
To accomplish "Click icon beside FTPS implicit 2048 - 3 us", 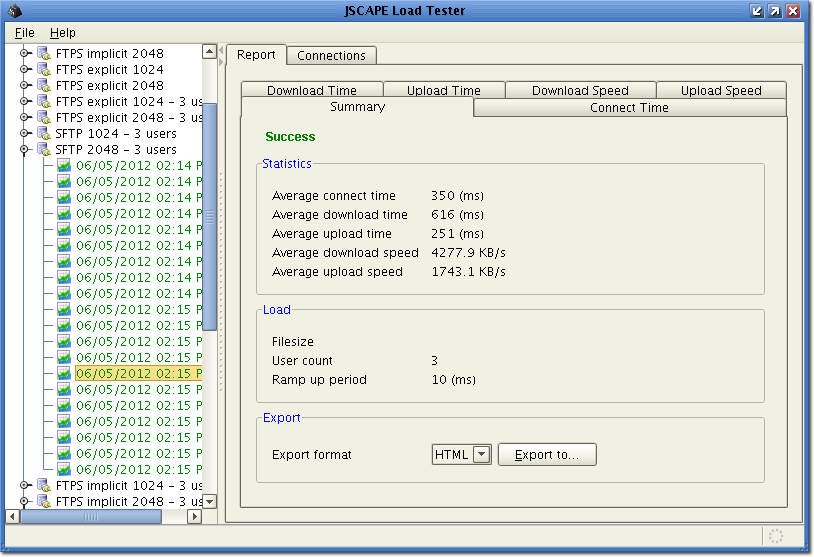I will click(44, 501).
